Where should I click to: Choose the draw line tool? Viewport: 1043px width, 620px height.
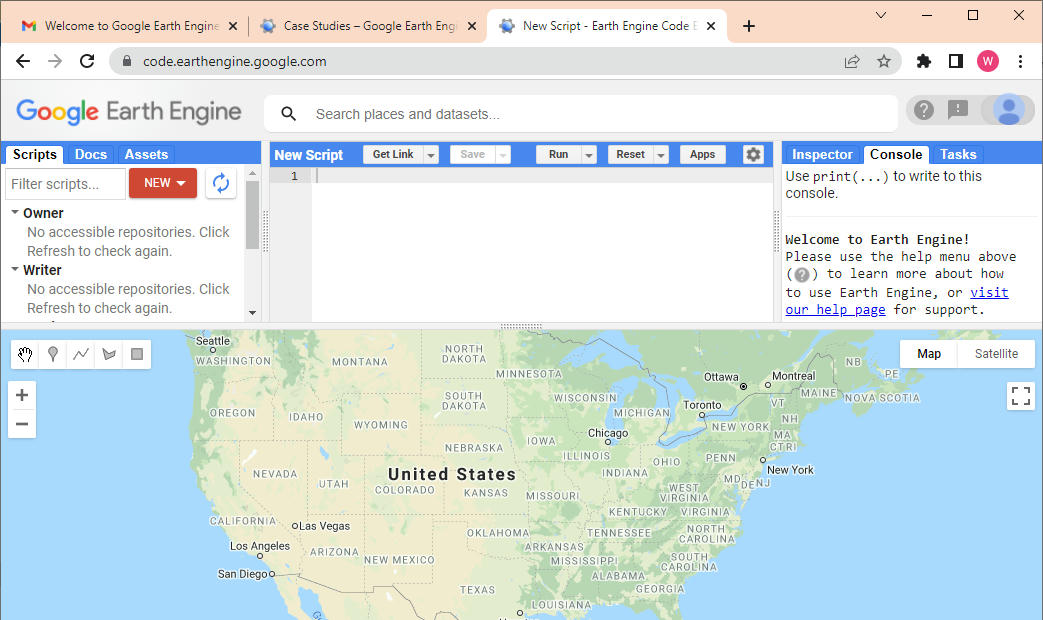click(x=81, y=354)
